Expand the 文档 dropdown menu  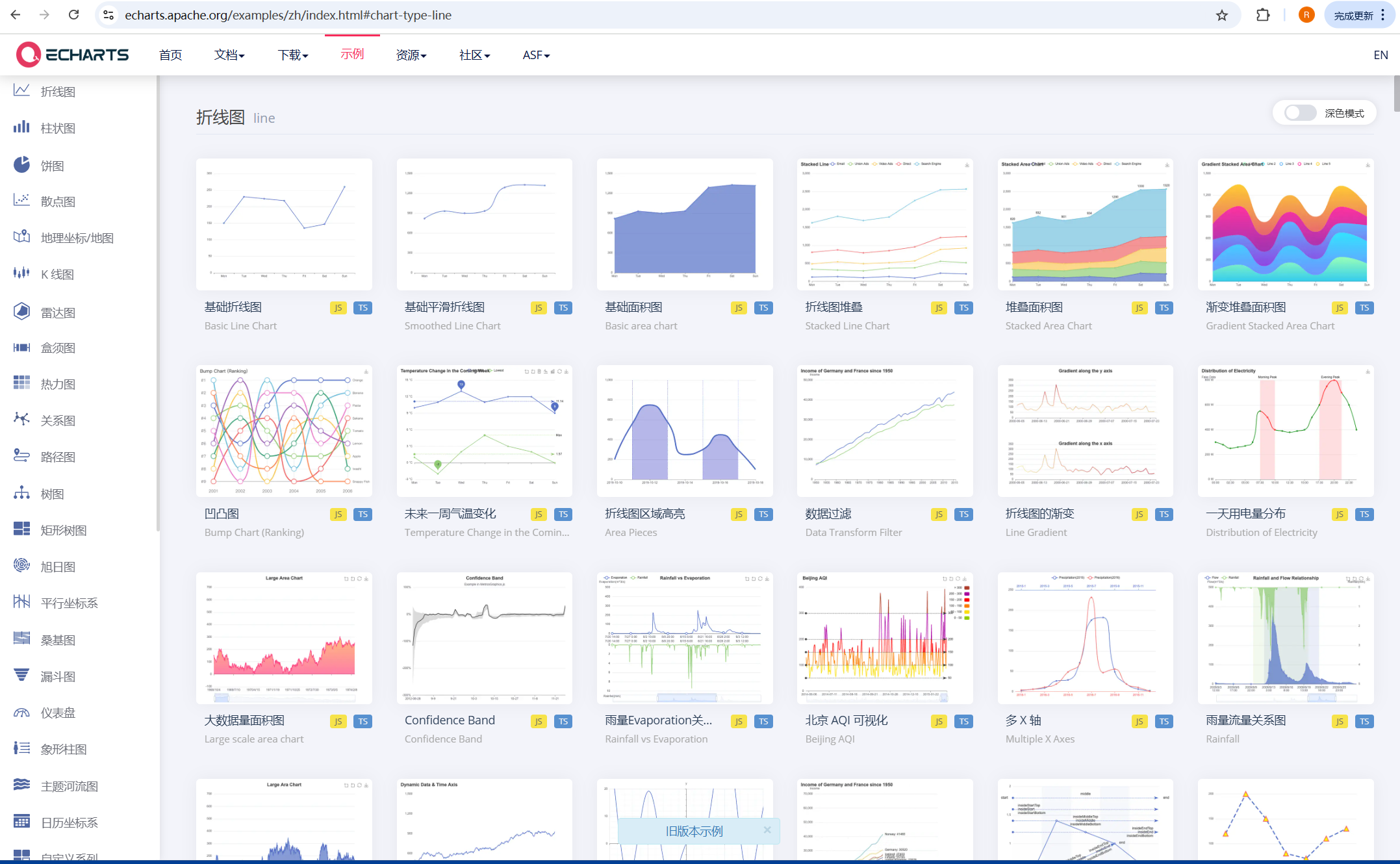point(229,55)
